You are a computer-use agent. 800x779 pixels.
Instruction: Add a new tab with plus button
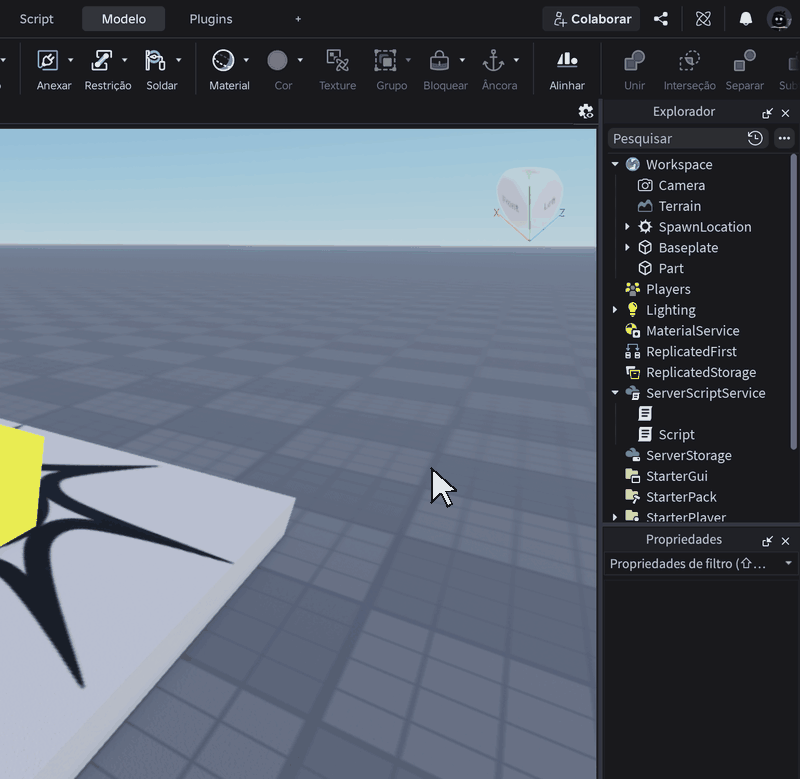(x=298, y=19)
